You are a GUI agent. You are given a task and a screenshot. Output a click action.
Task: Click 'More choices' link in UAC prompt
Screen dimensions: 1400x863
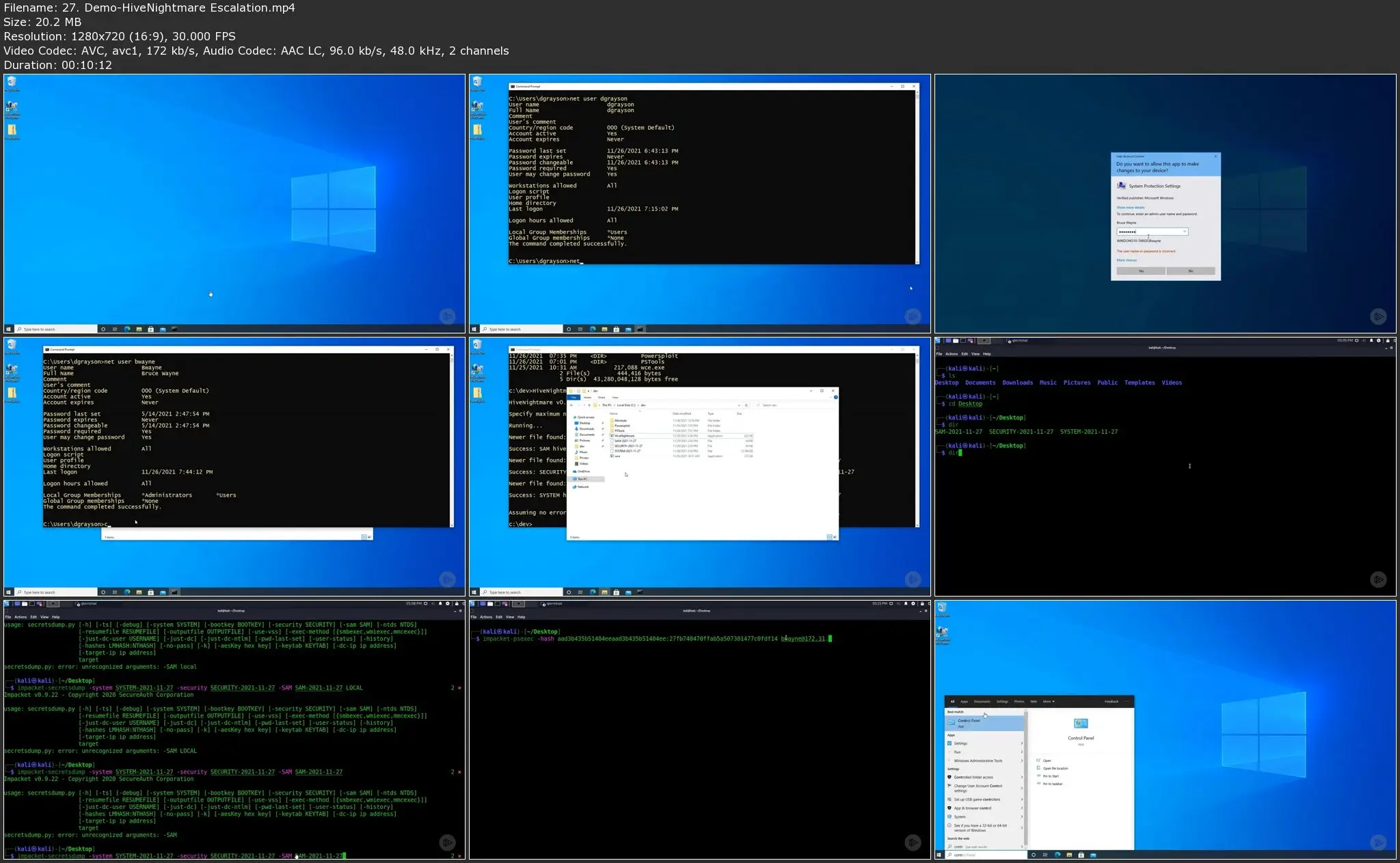click(x=1127, y=260)
